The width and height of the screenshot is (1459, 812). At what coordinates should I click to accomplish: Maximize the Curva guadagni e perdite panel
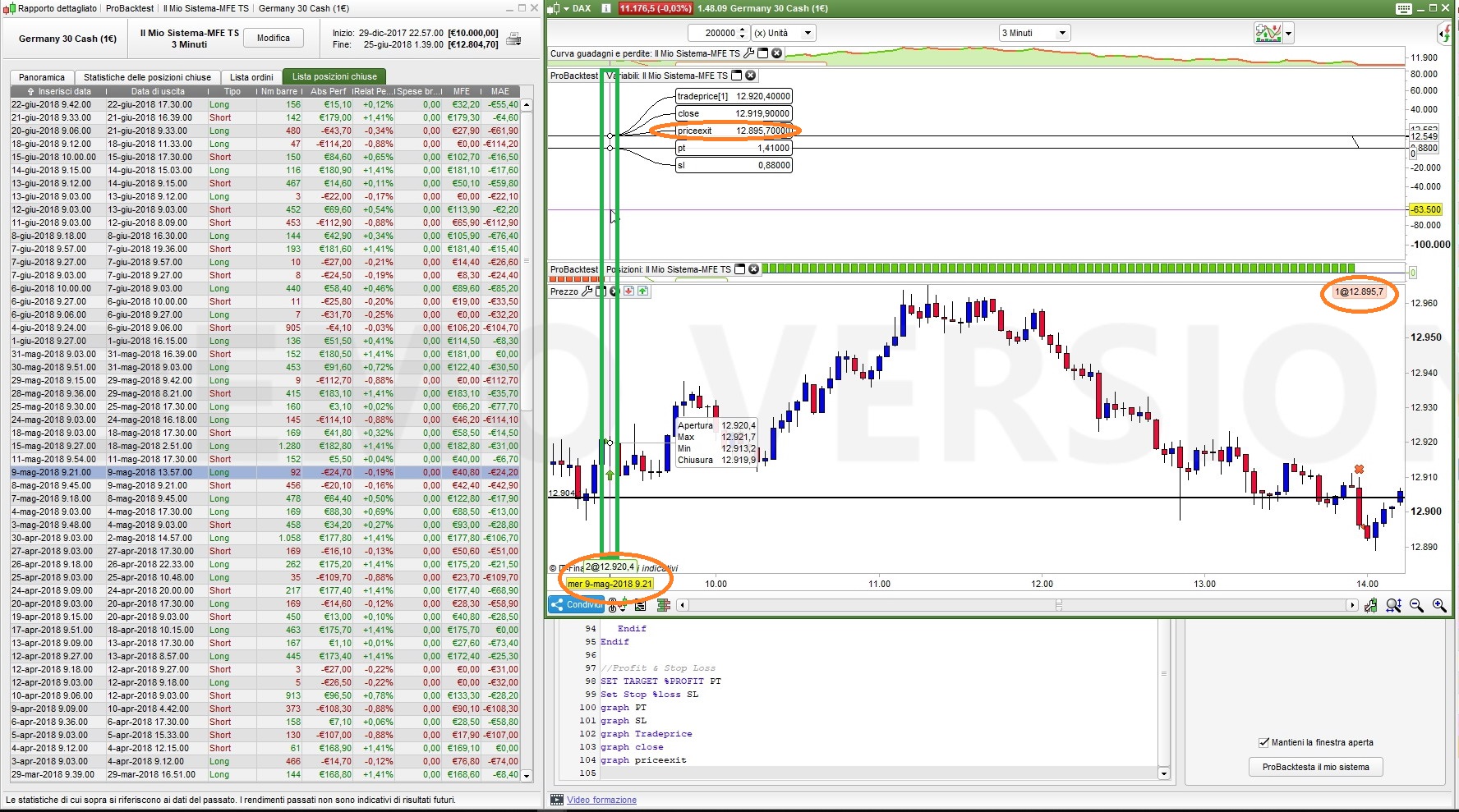(x=762, y=53)
